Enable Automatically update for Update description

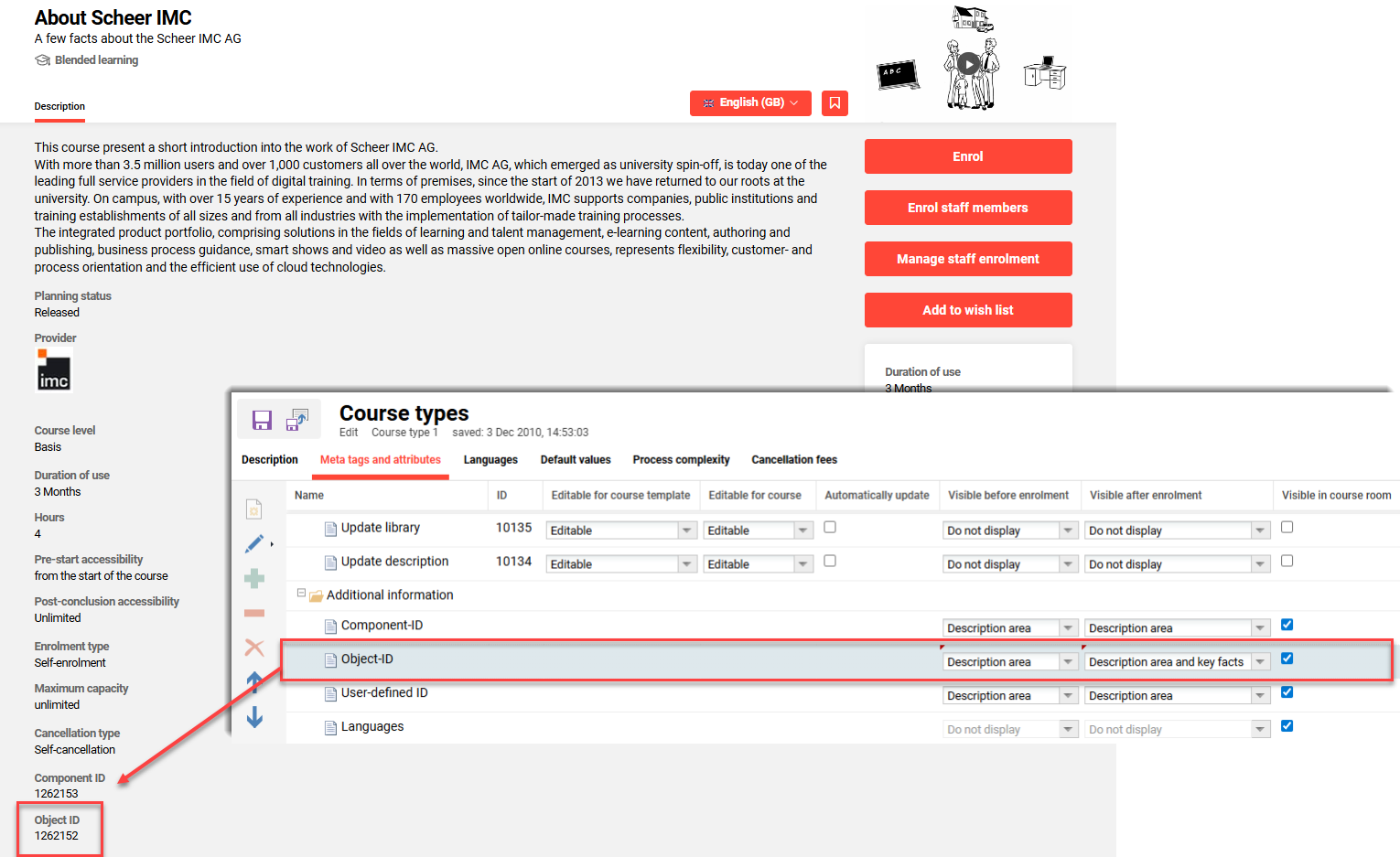pos(830,561)
